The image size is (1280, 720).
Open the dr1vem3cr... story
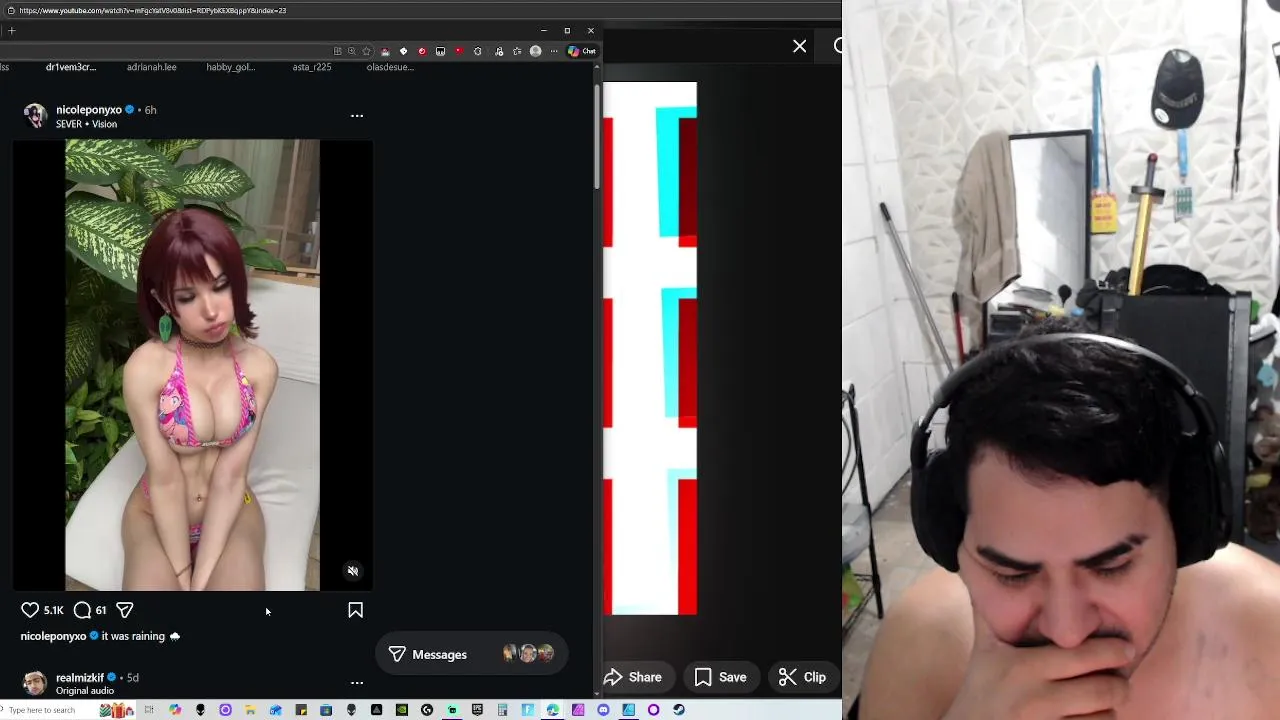[71, 67]
